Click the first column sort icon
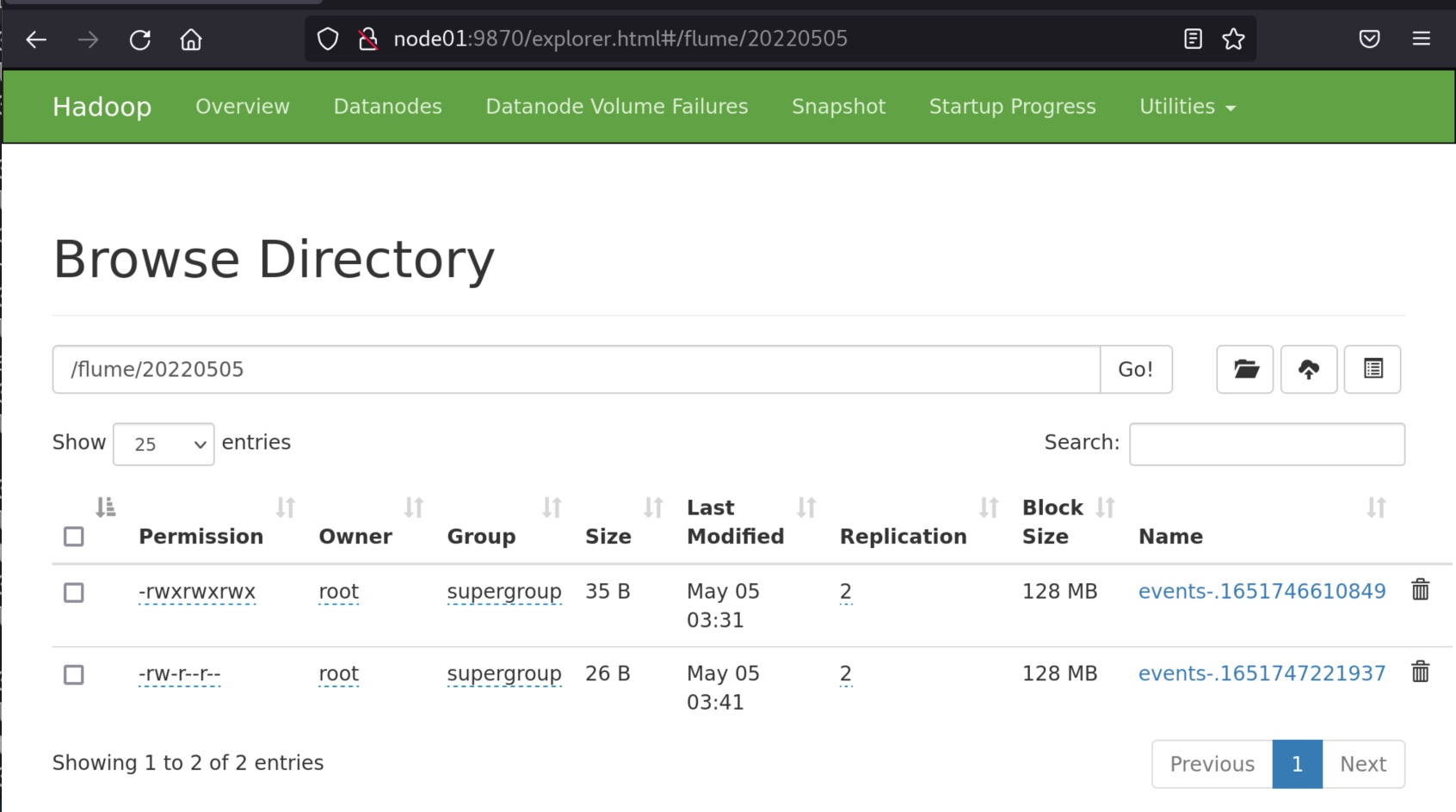1456x812 pixels. pos(106,507)
